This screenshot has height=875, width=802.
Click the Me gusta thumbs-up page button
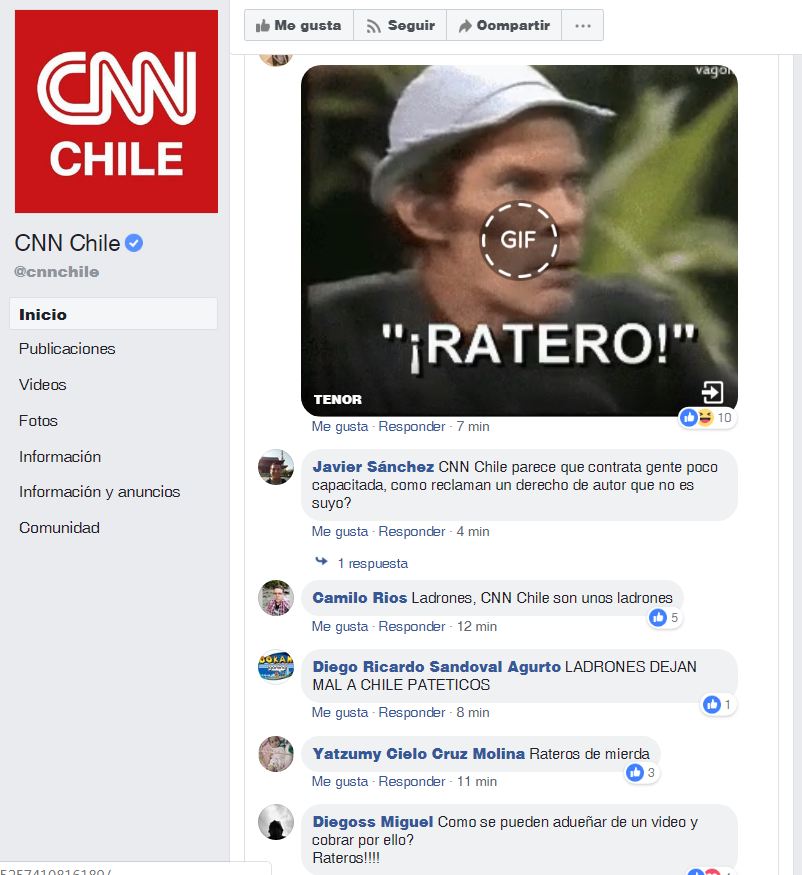coord(299,26)
